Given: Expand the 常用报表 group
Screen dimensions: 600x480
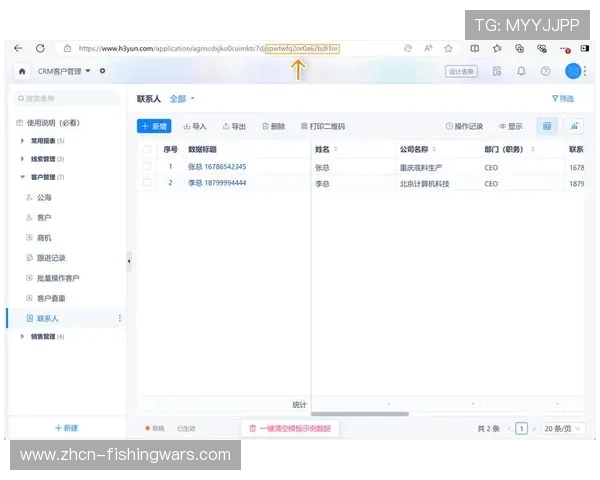Looking at the screenshot, I should (x=22, y=141).
